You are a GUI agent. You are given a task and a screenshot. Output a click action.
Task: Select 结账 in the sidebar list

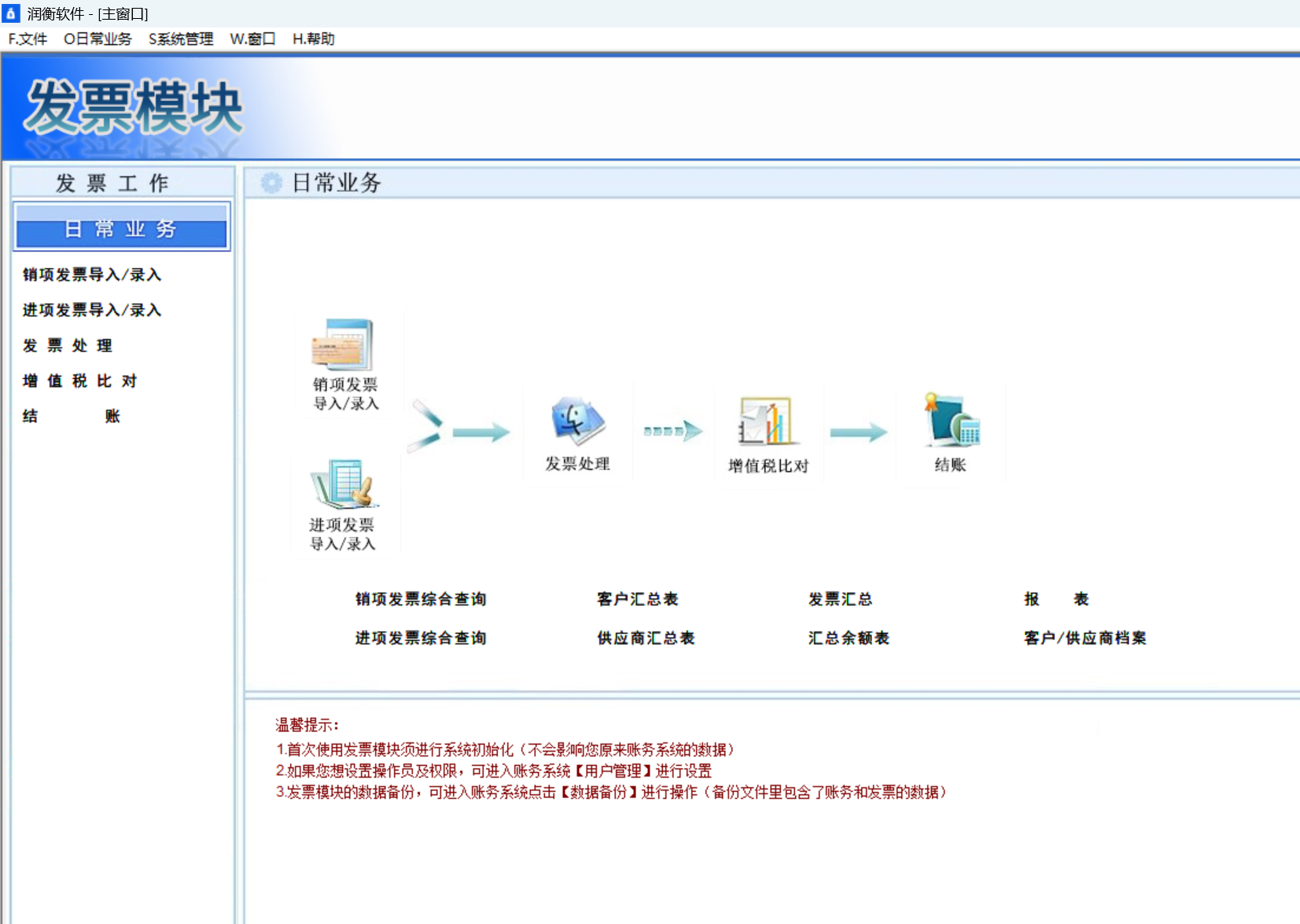[72, 416]
